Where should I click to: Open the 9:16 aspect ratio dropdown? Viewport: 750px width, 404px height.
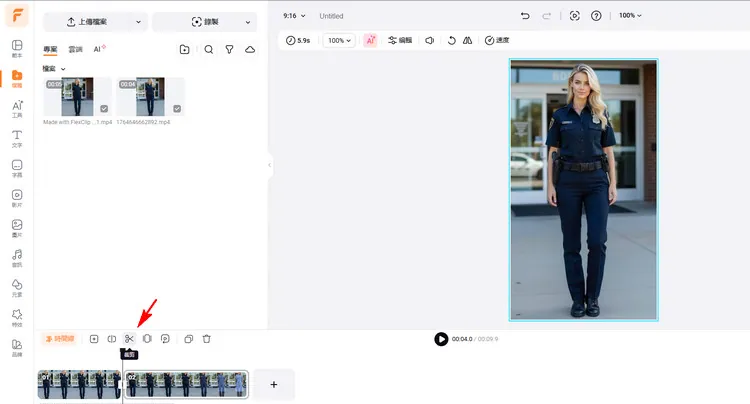pyautogui.click(x=295, y=16)
